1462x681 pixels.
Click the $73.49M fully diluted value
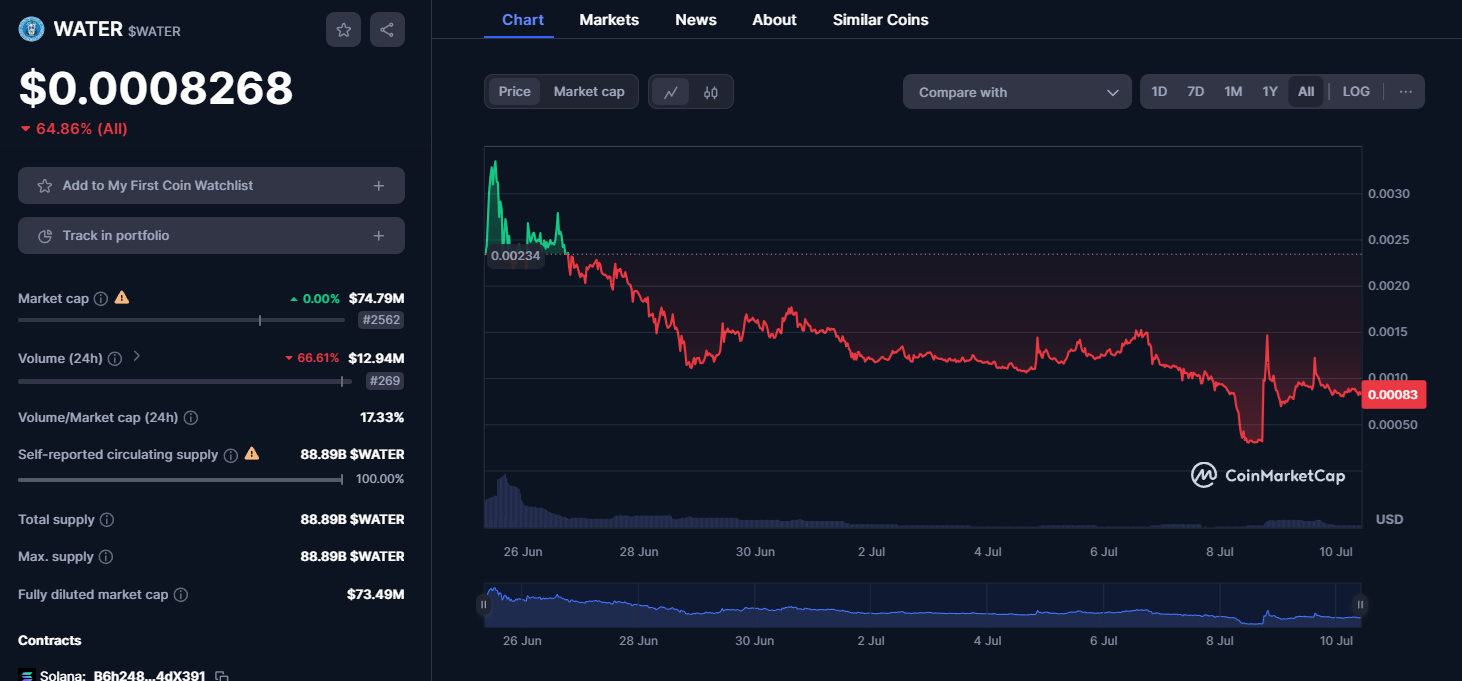(x=376, y=595)
